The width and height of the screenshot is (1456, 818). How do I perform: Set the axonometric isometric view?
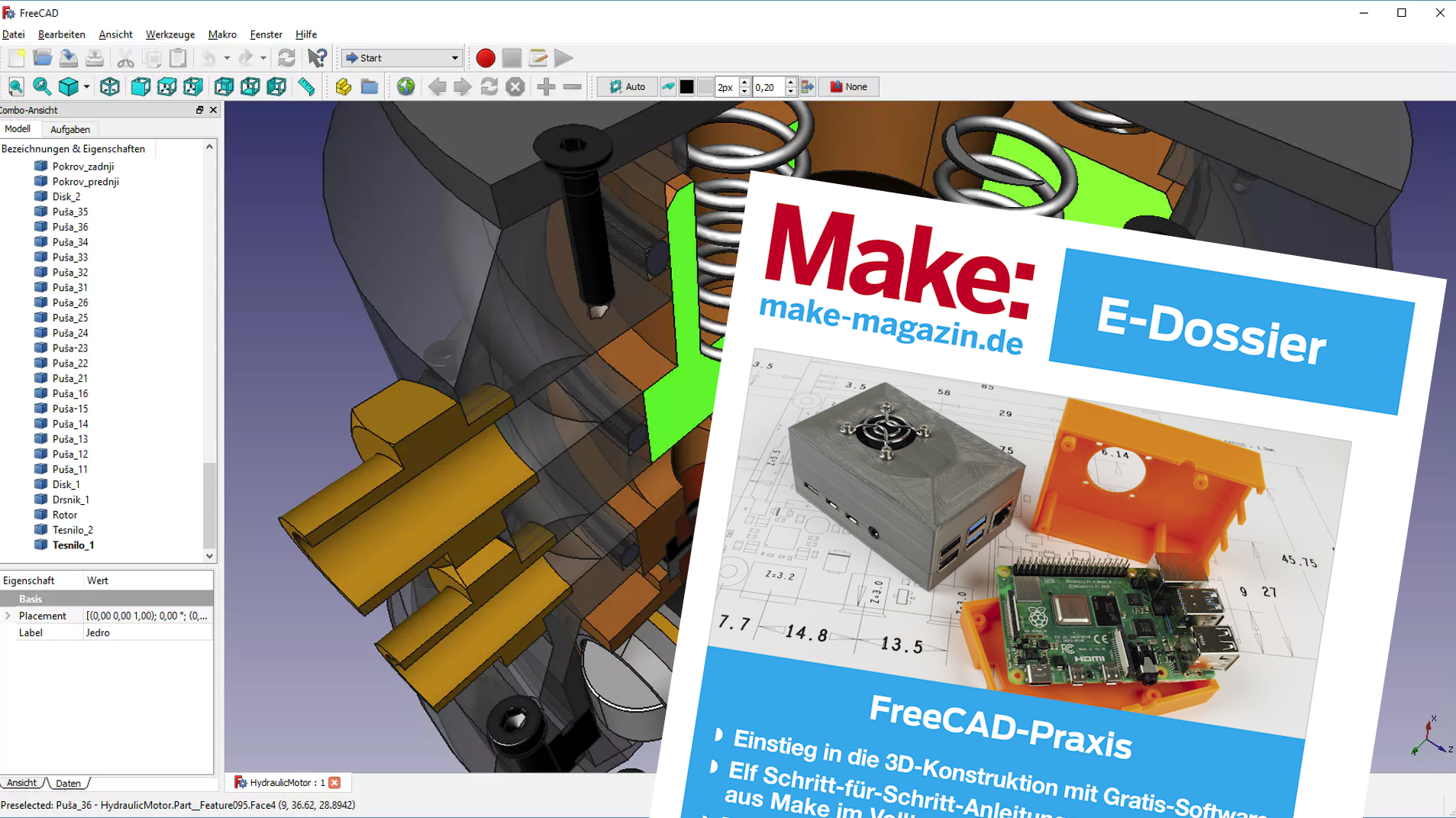109,87
